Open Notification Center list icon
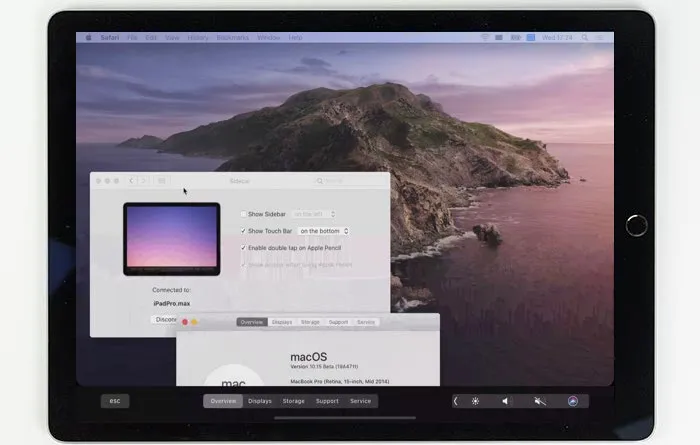 coord(600,37)
